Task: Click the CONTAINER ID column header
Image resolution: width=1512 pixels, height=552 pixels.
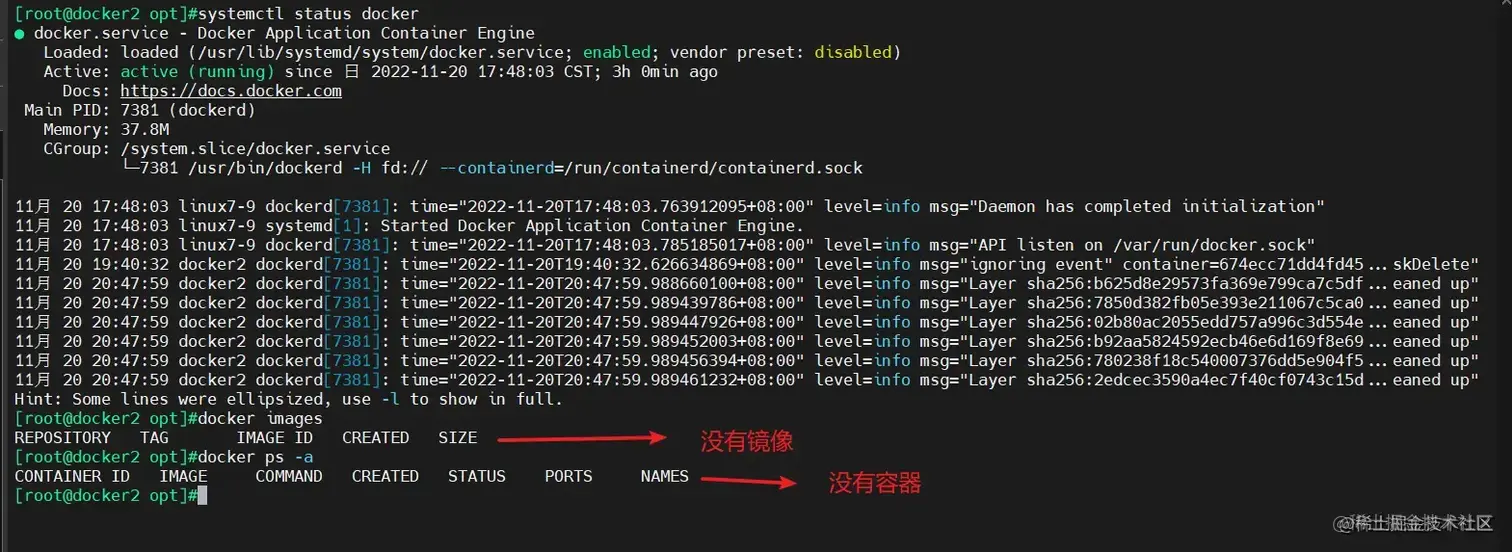Action: (x=72, y=476)
